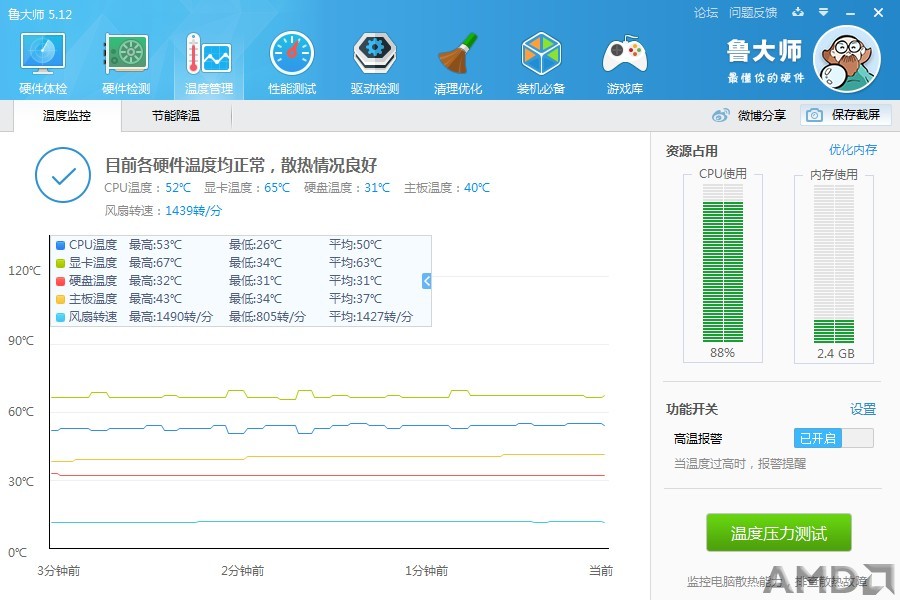Open 硬件检测 hardware detection
900x600 pixels.
[126, 64]
